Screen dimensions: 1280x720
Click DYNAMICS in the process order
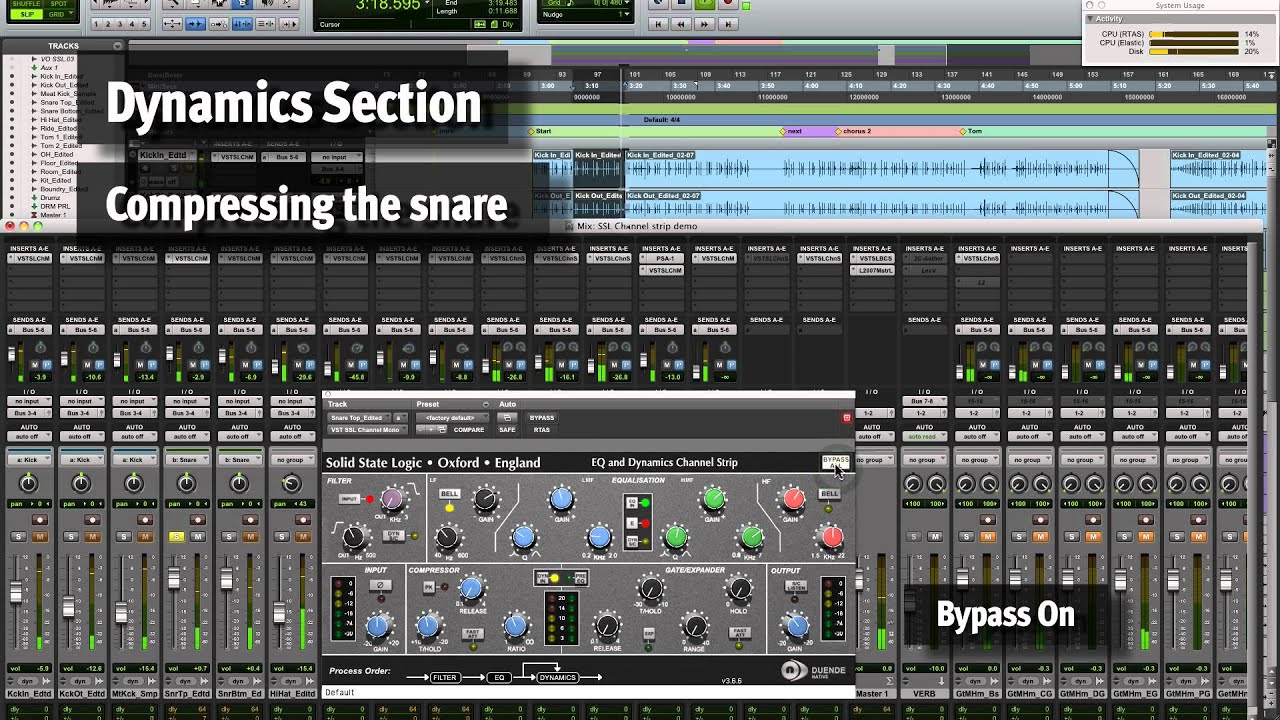(558, 677)
